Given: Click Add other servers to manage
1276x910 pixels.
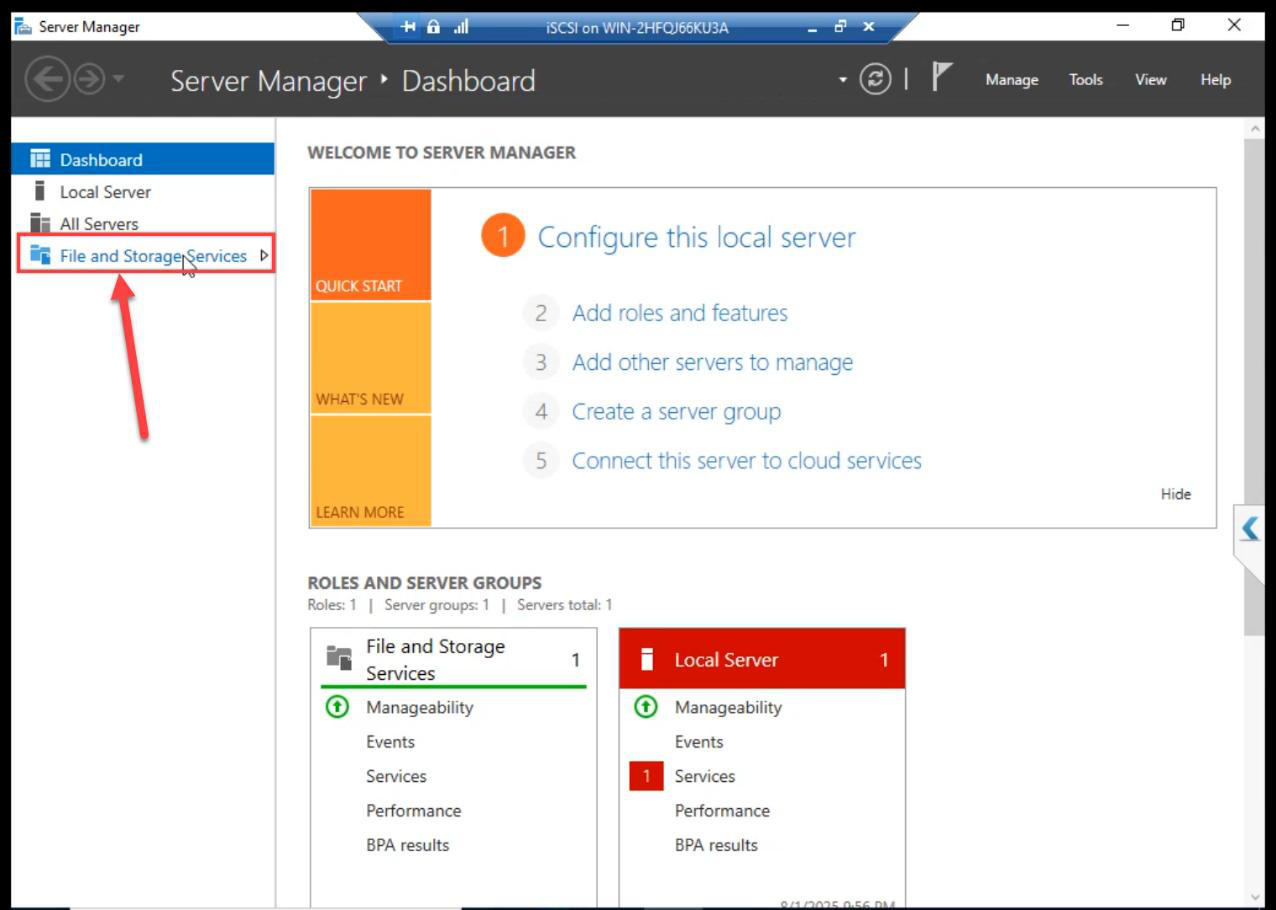Looking at the screenshot, I should 712,362.
